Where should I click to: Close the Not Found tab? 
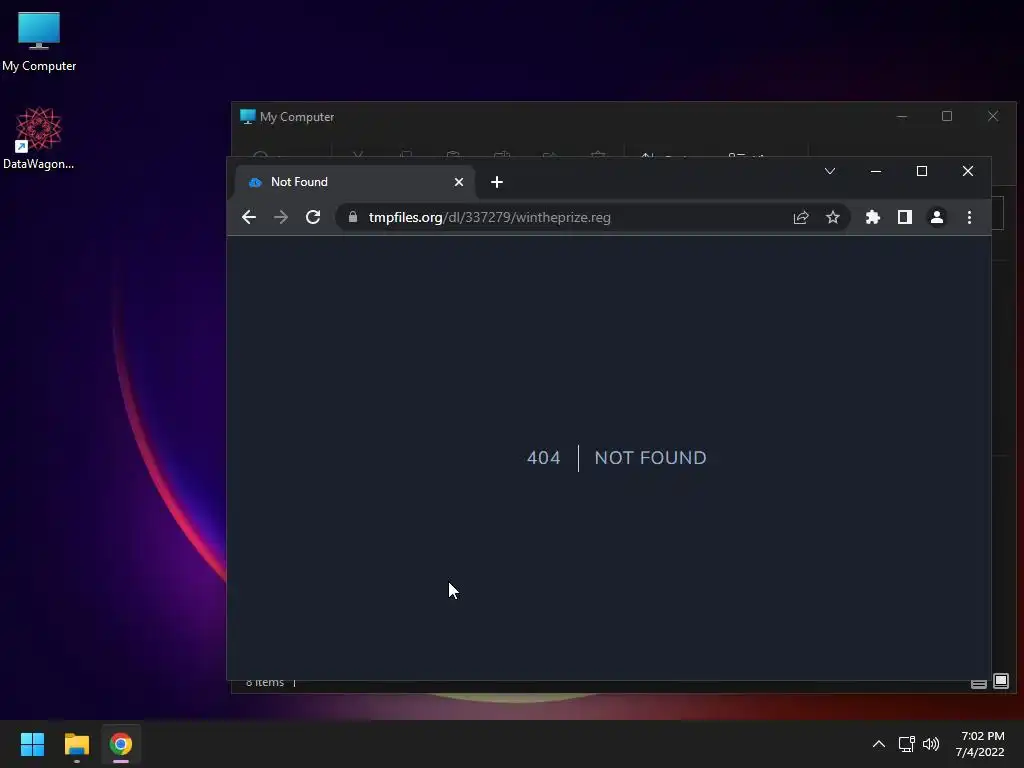click(459, 182)
